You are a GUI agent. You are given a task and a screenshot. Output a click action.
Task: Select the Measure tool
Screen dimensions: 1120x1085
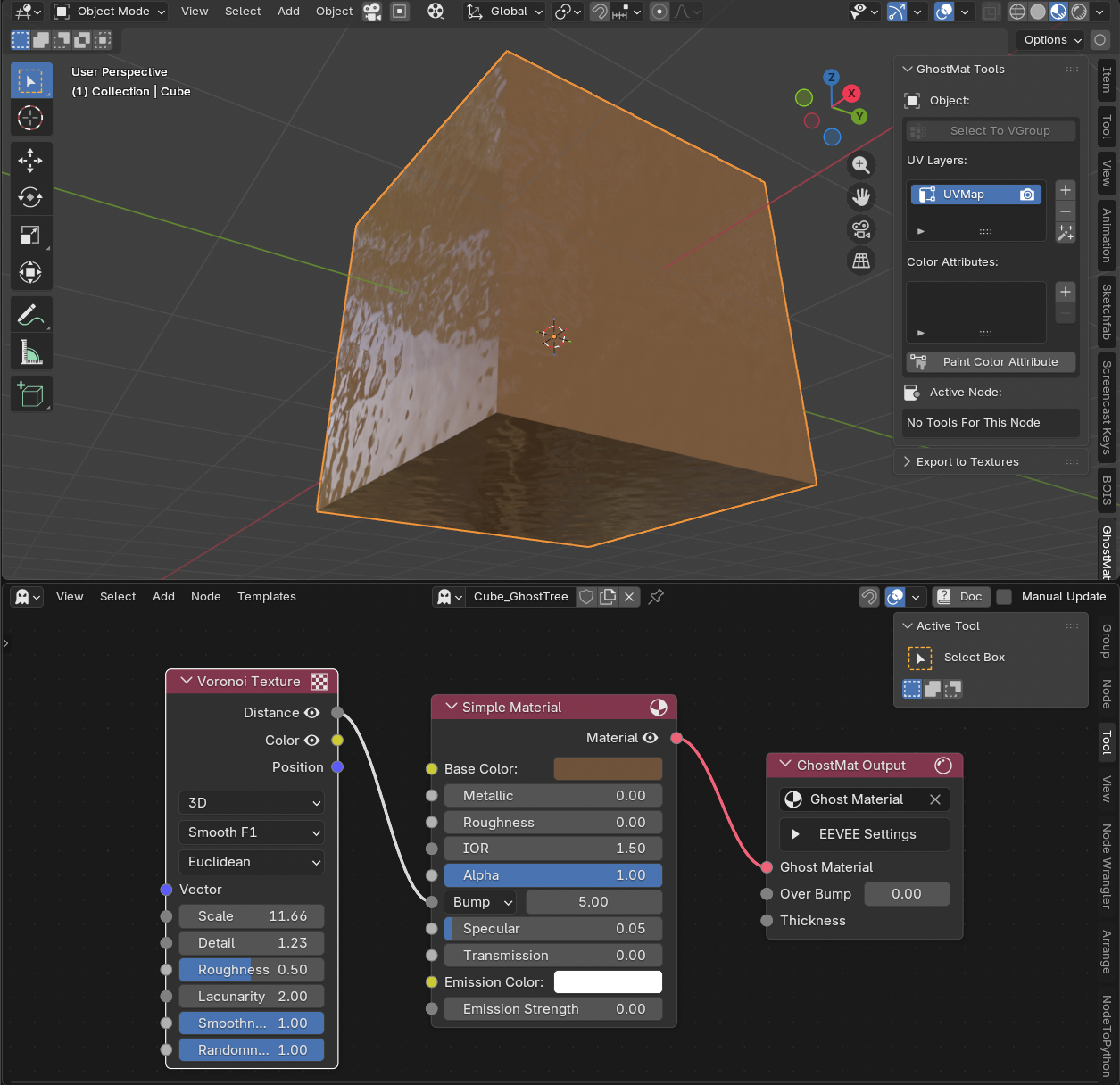[x=30, y=352]
